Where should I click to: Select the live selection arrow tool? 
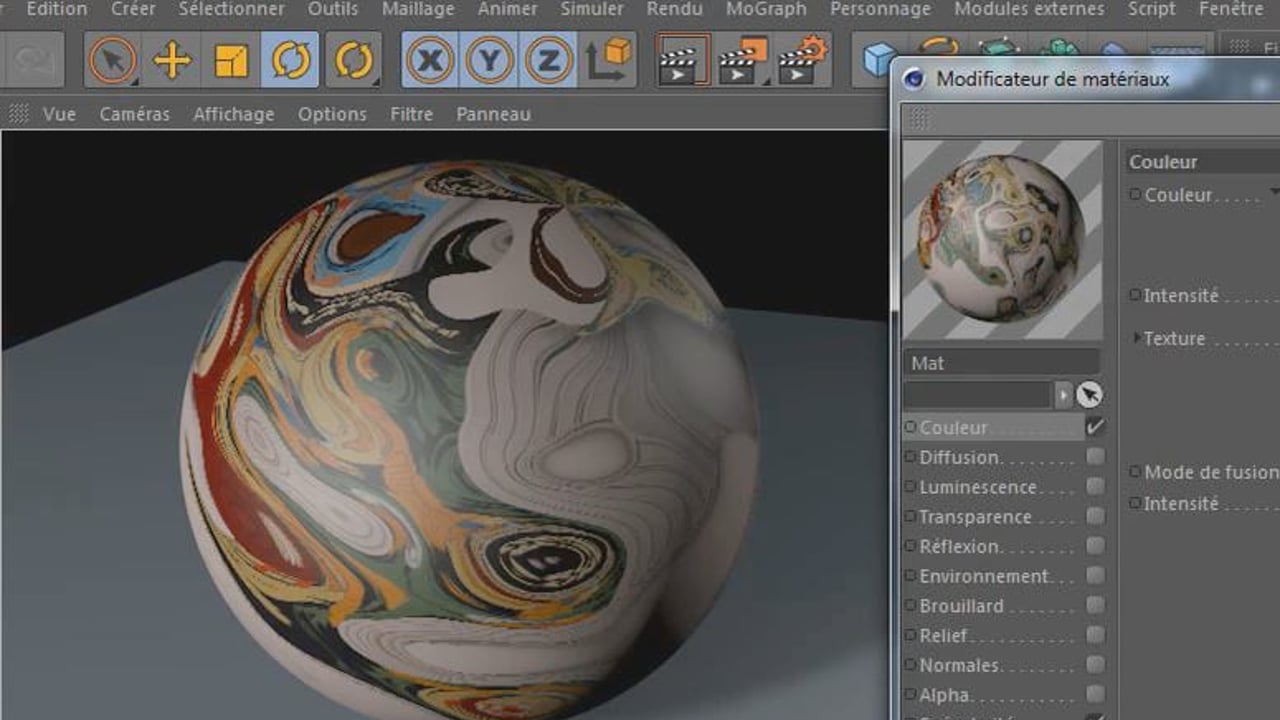[112, 61]
